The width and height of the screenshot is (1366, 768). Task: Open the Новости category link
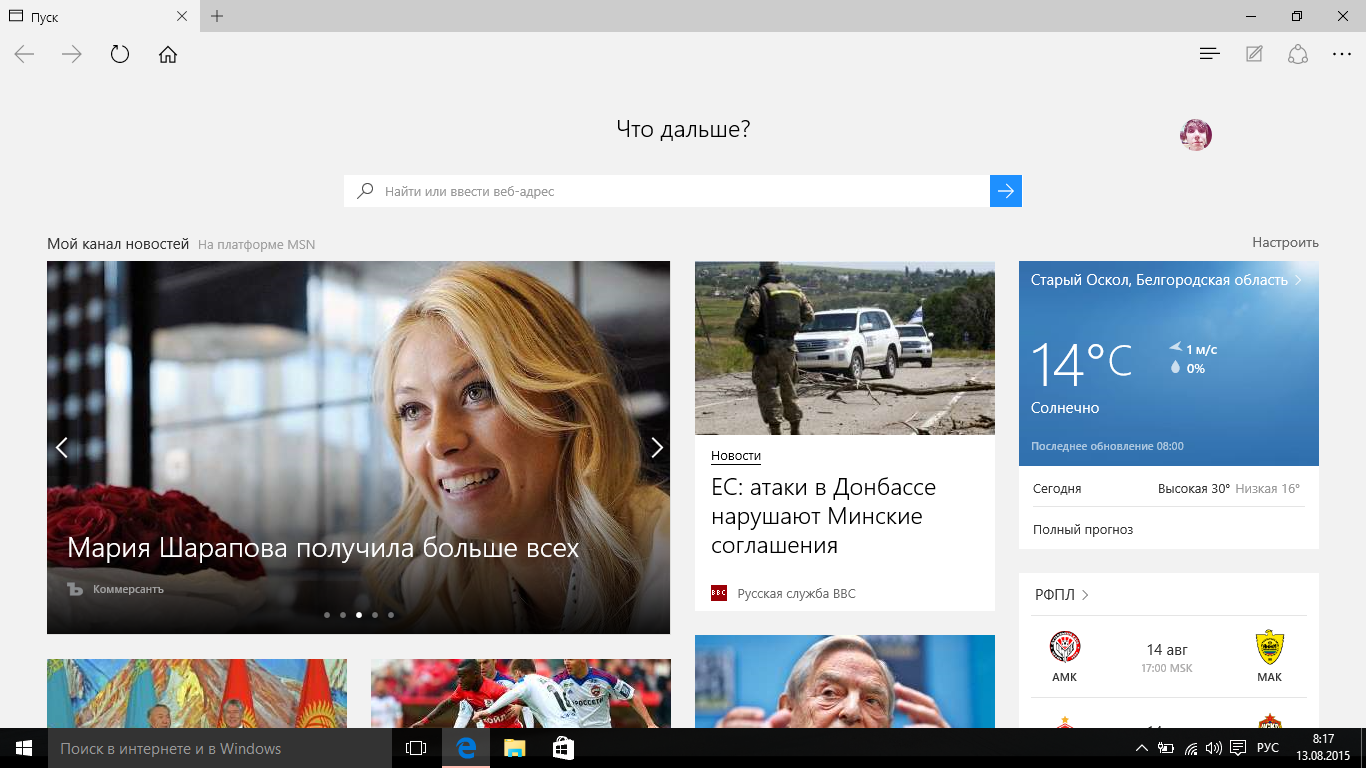(x=736, y=455)
